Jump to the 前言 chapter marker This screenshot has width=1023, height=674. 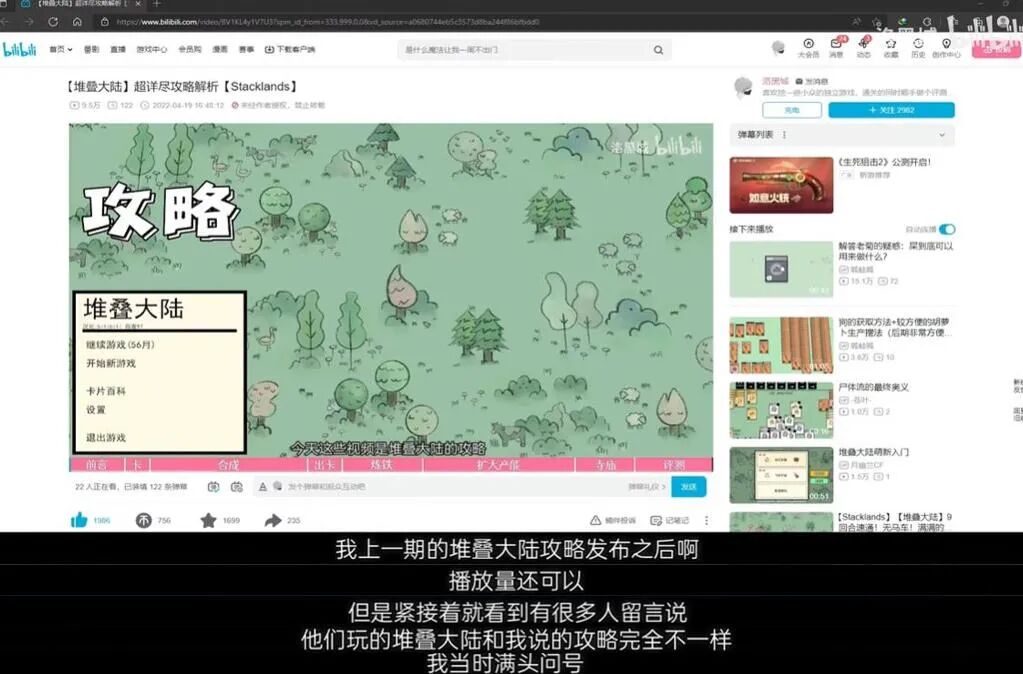pyautogui.click(x=97, y=465)
